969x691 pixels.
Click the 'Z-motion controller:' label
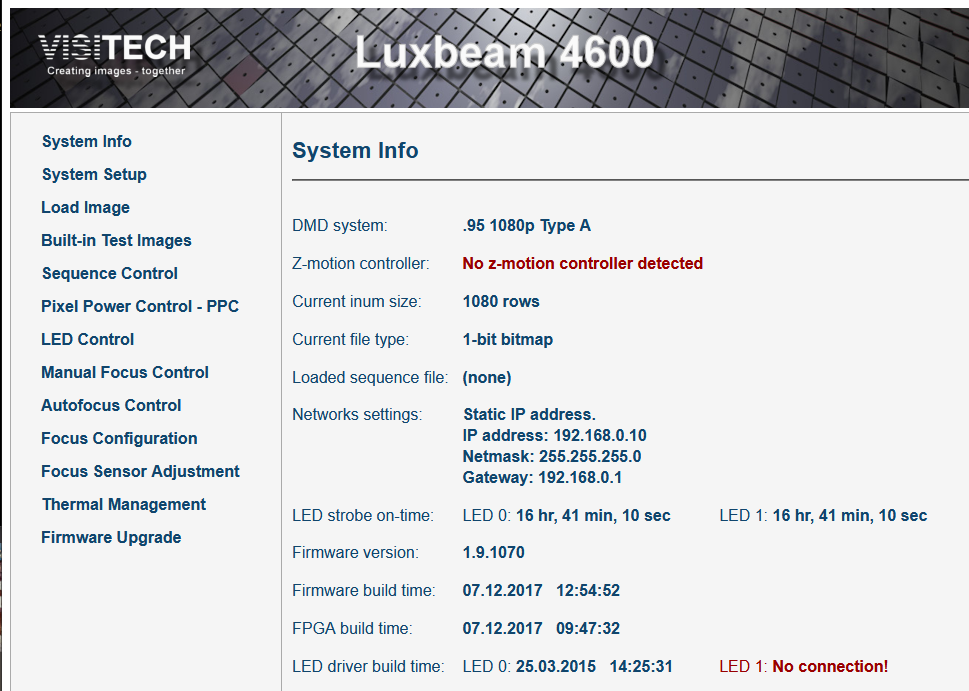pos(361,263)
